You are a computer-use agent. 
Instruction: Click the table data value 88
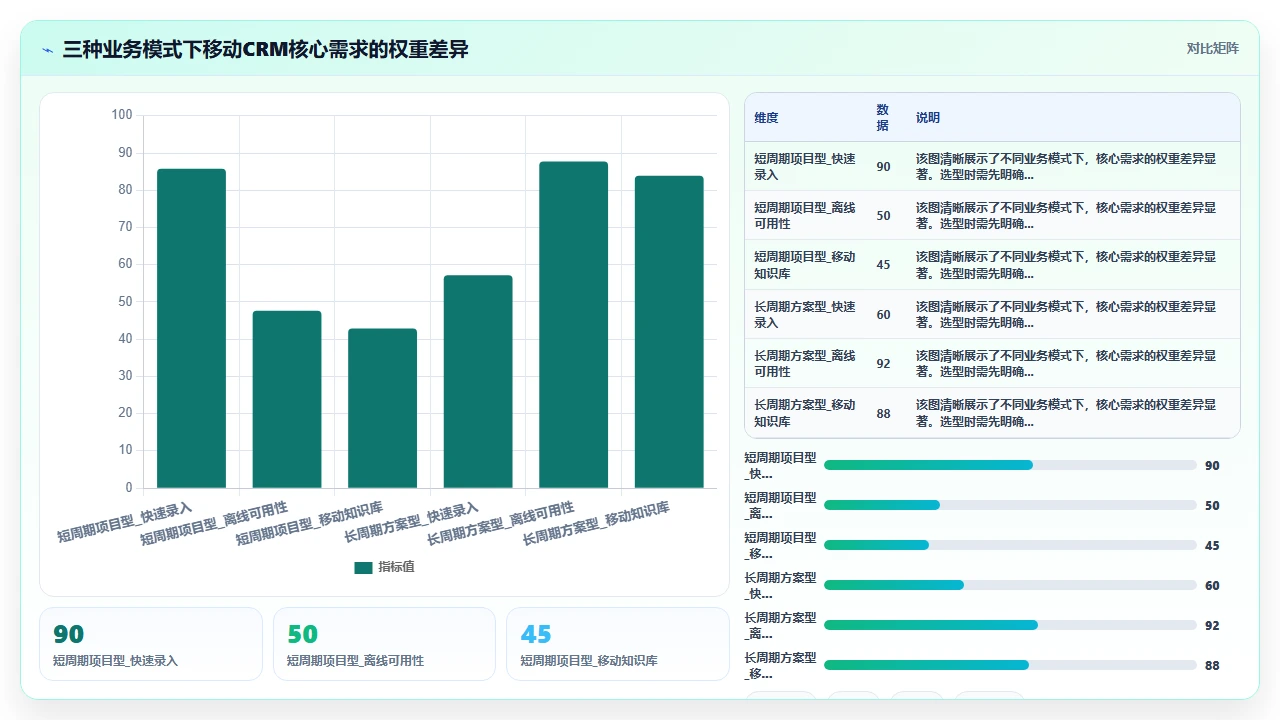883,413
